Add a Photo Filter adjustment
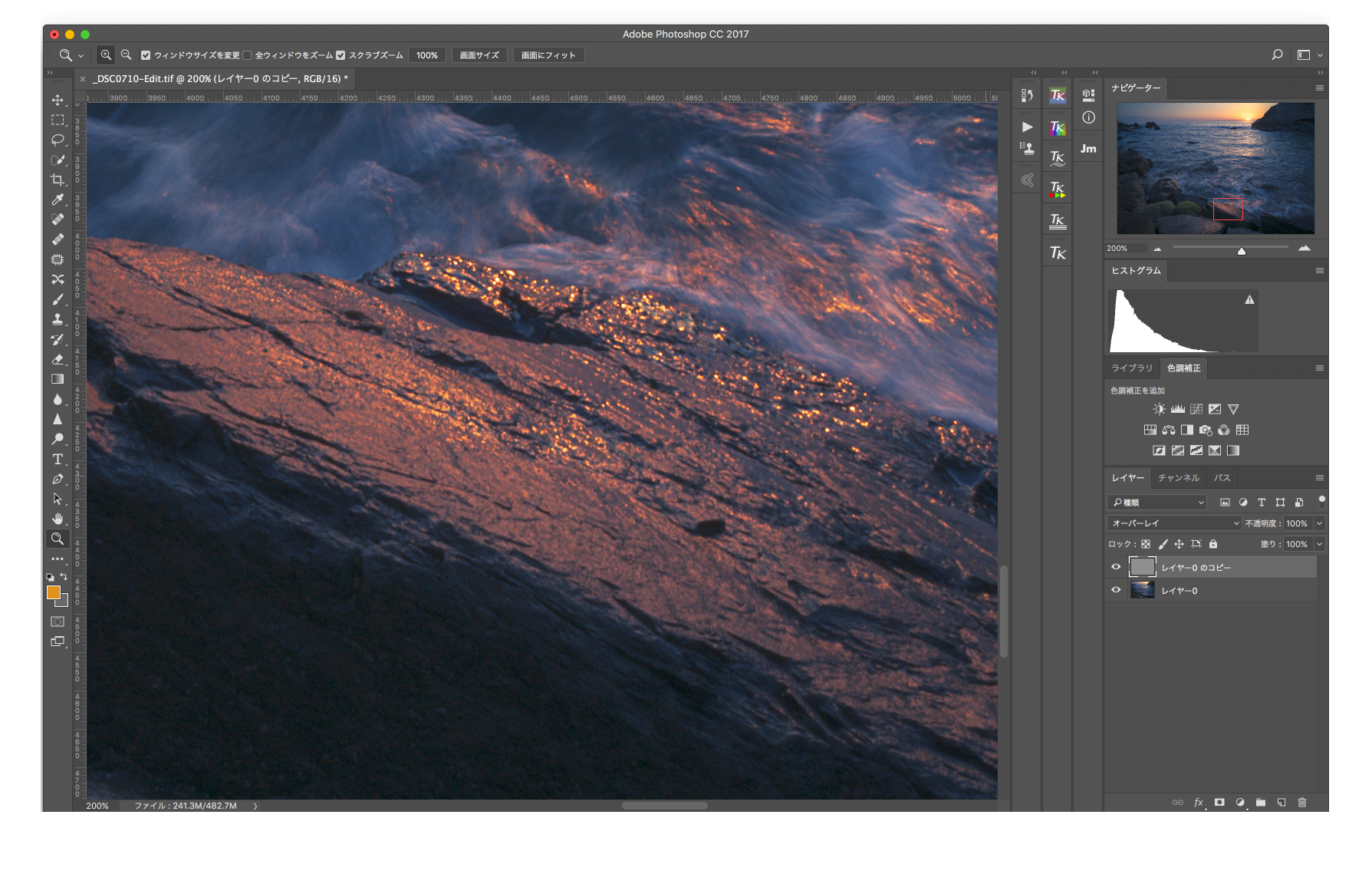Image resolution: width=1372 pixels, height=874 pixels. [x=1206, y=430]
